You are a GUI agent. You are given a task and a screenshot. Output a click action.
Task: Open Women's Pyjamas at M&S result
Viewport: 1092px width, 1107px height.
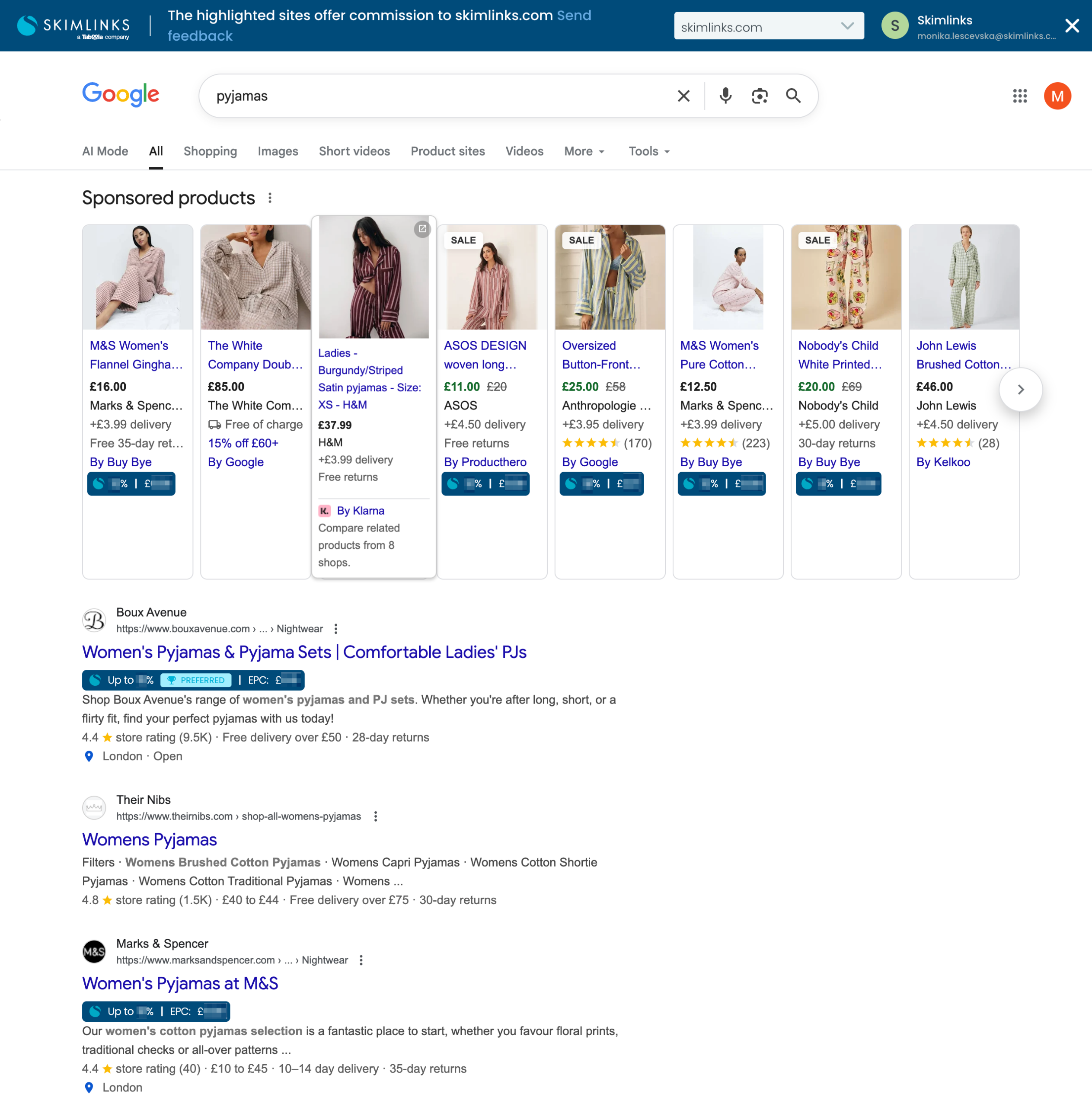click(180, 983)
